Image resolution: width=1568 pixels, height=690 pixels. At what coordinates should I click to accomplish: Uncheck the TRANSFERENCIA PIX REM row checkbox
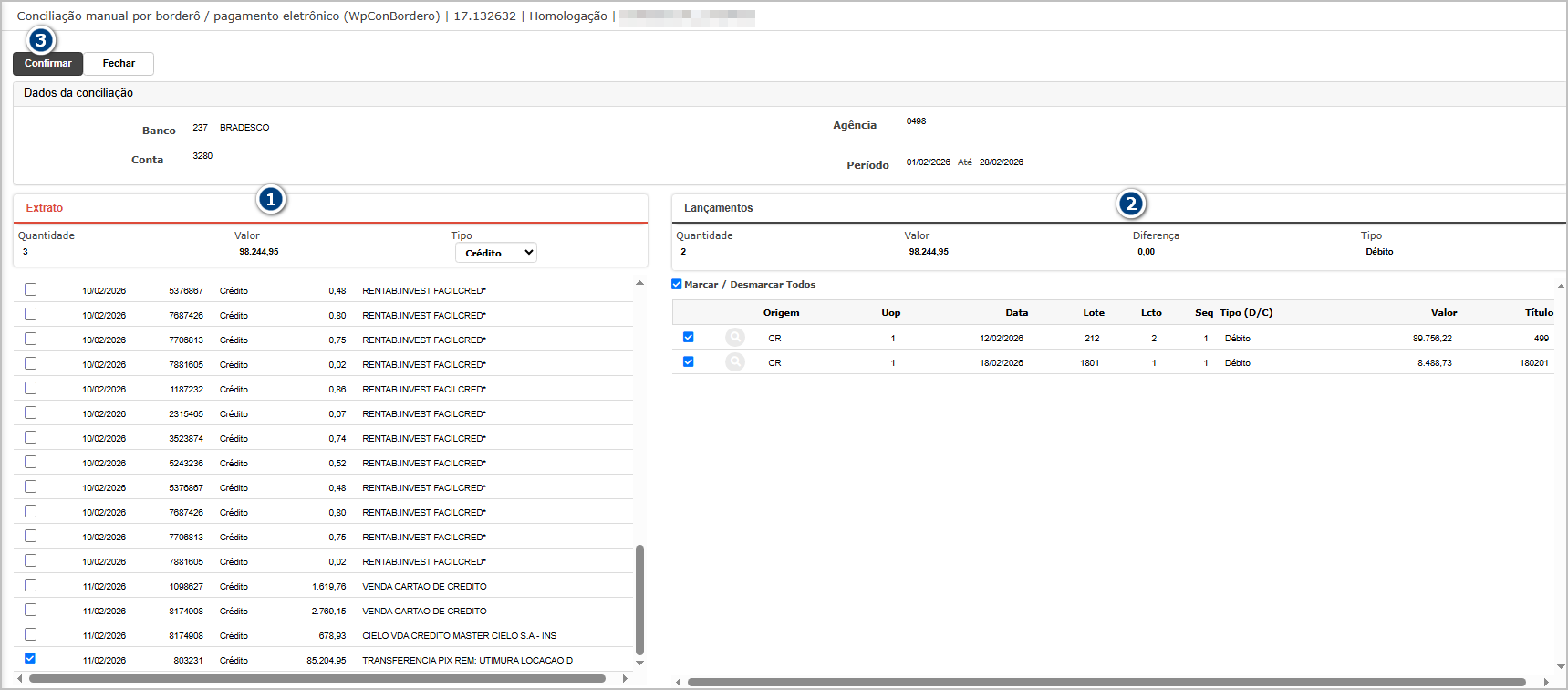(x=30, y=658)
